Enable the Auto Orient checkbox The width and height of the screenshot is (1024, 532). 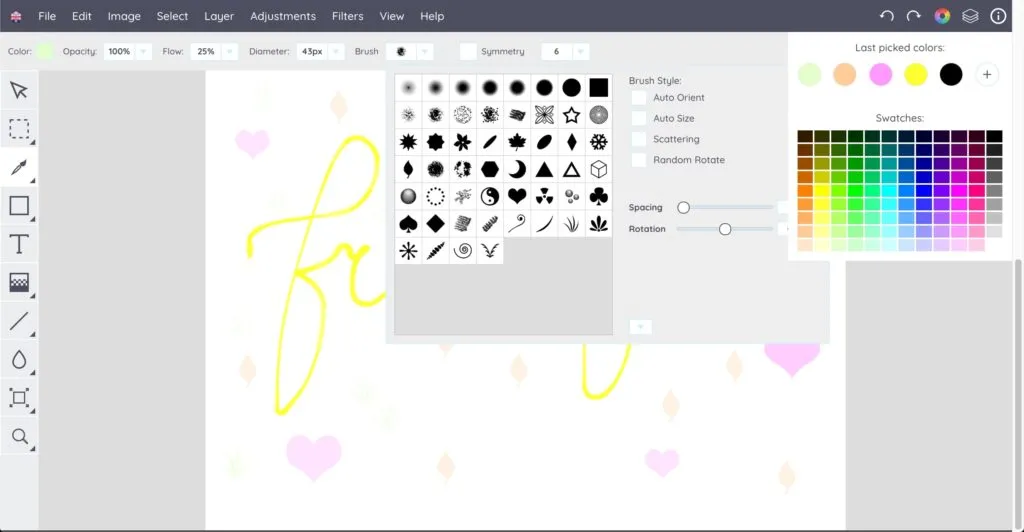click(639, 98)
